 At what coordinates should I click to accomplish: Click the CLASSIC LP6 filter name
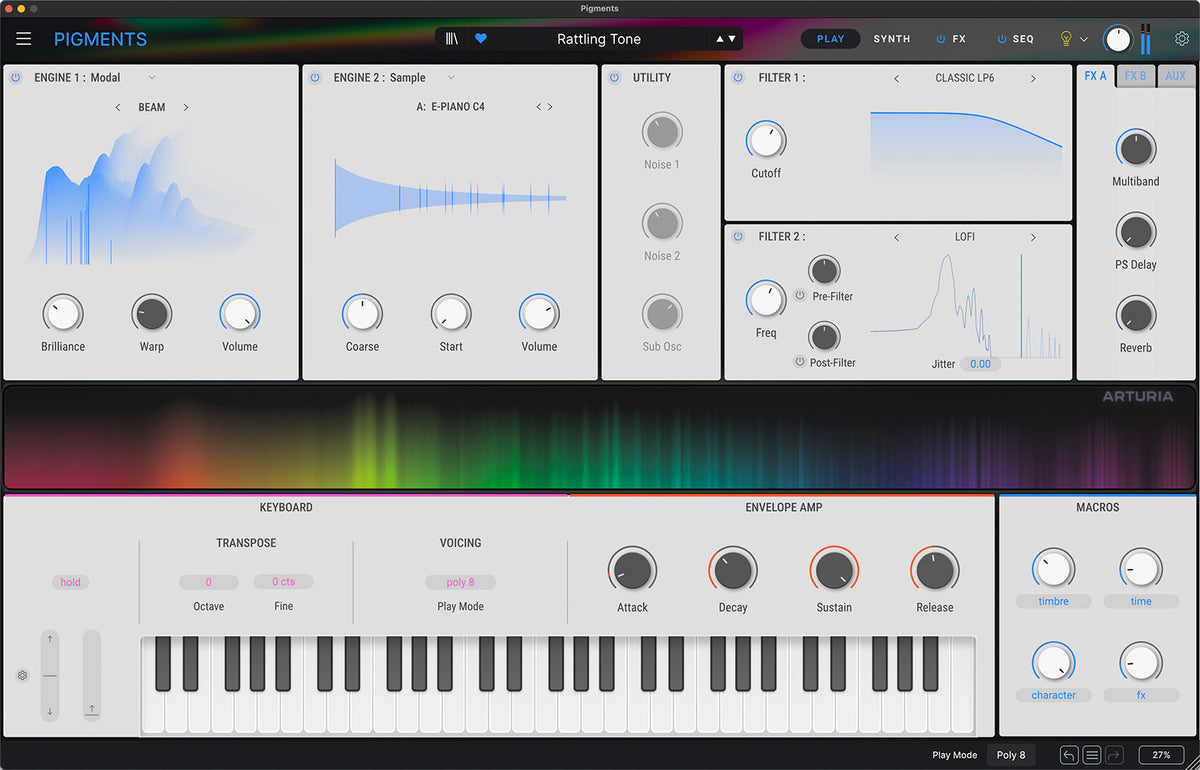point(965,78)
